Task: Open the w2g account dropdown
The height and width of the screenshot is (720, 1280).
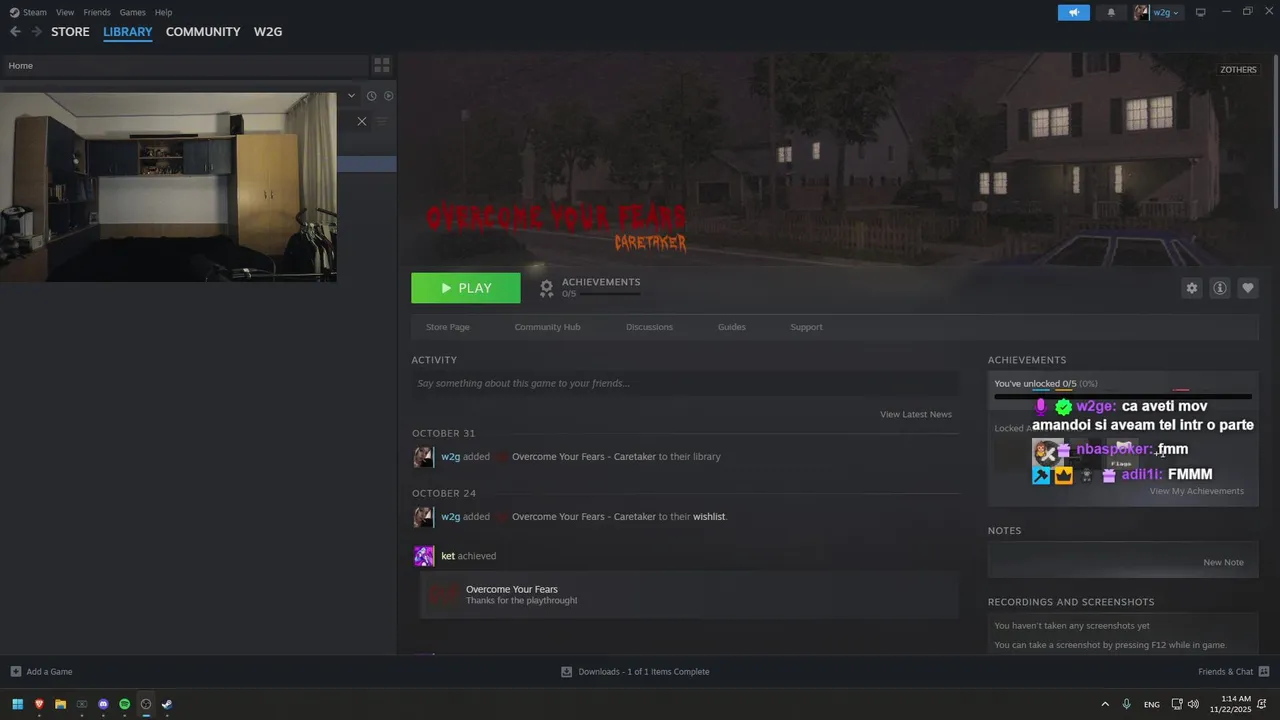Action: (1167, 12)
